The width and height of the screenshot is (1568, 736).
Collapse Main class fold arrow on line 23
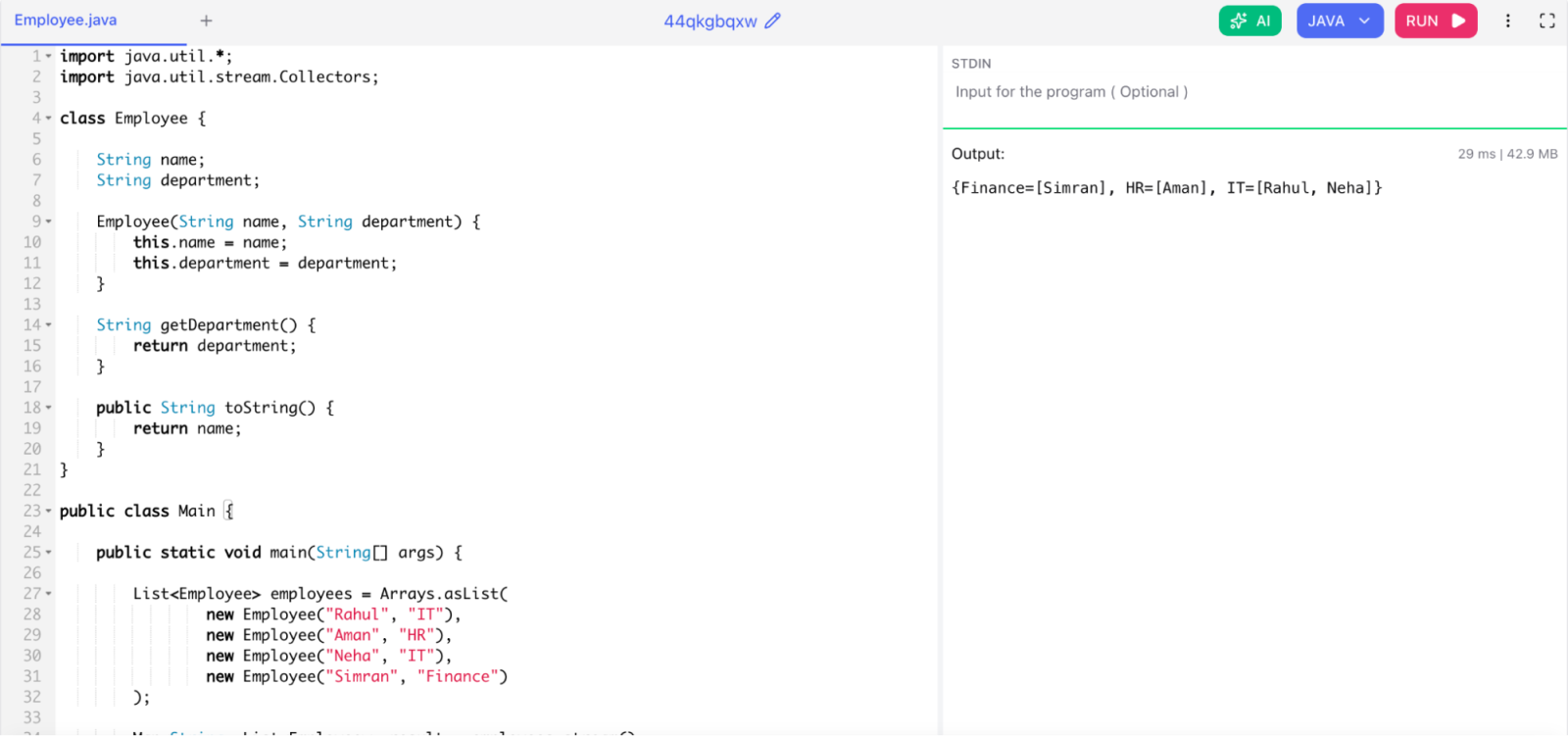click(49, 512)
